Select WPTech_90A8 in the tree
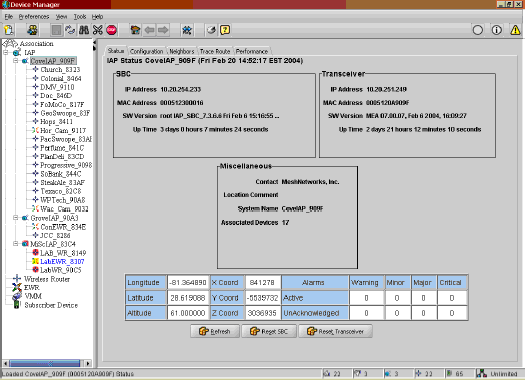This screenshot has height=380, width=525. pyautogui.click(x=63, y=200)
